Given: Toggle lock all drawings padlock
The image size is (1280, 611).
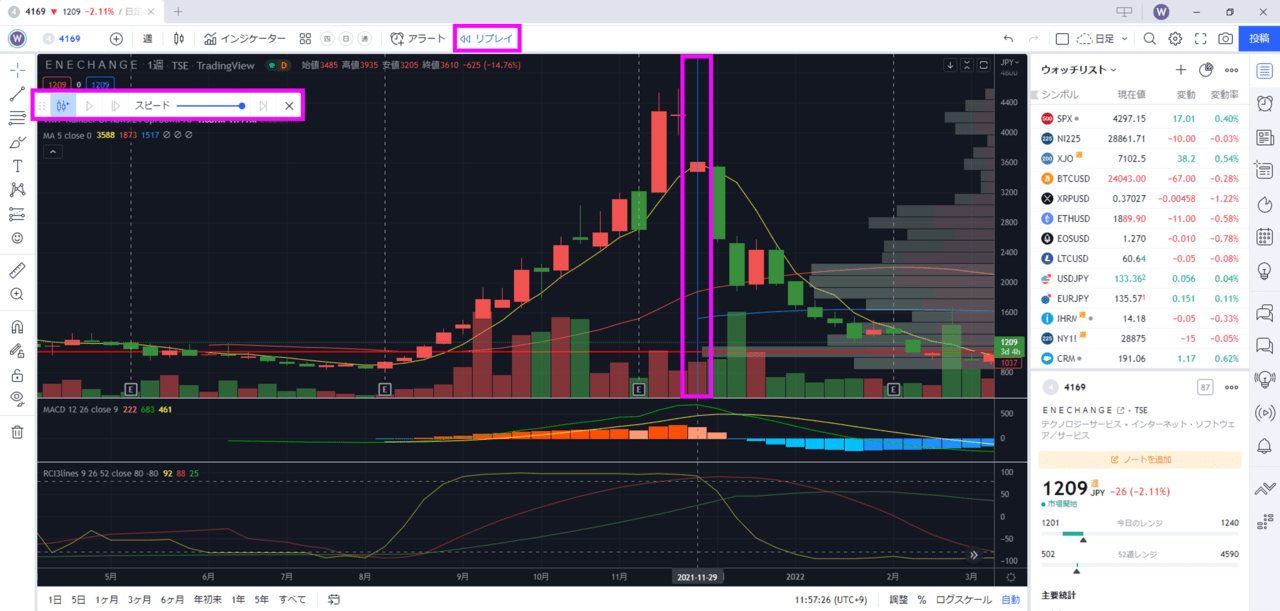Looking at the screenshot, I should coord(17,375).
